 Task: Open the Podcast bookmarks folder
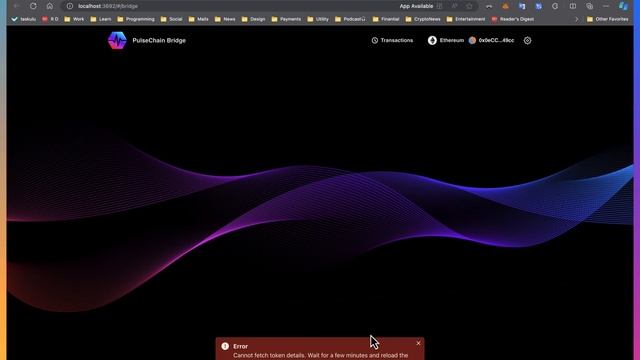(350, 19)
